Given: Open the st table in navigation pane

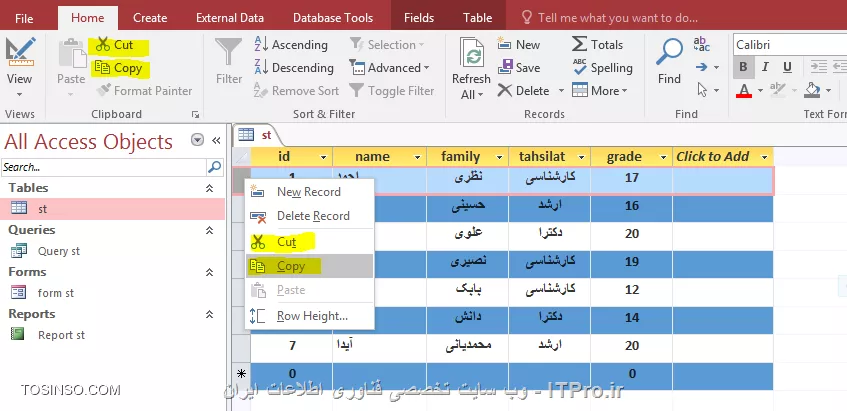Looking at the screenshot, I should point(112,208).
